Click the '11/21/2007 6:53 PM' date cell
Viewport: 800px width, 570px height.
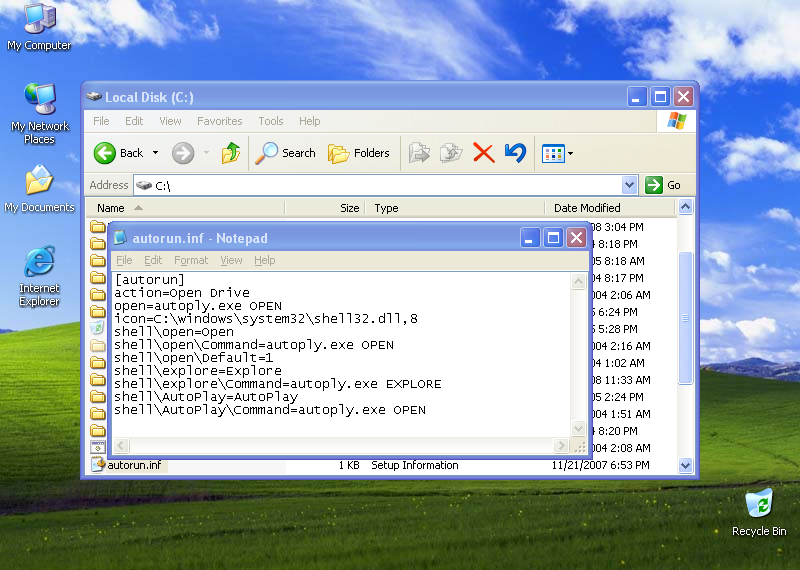601,465
